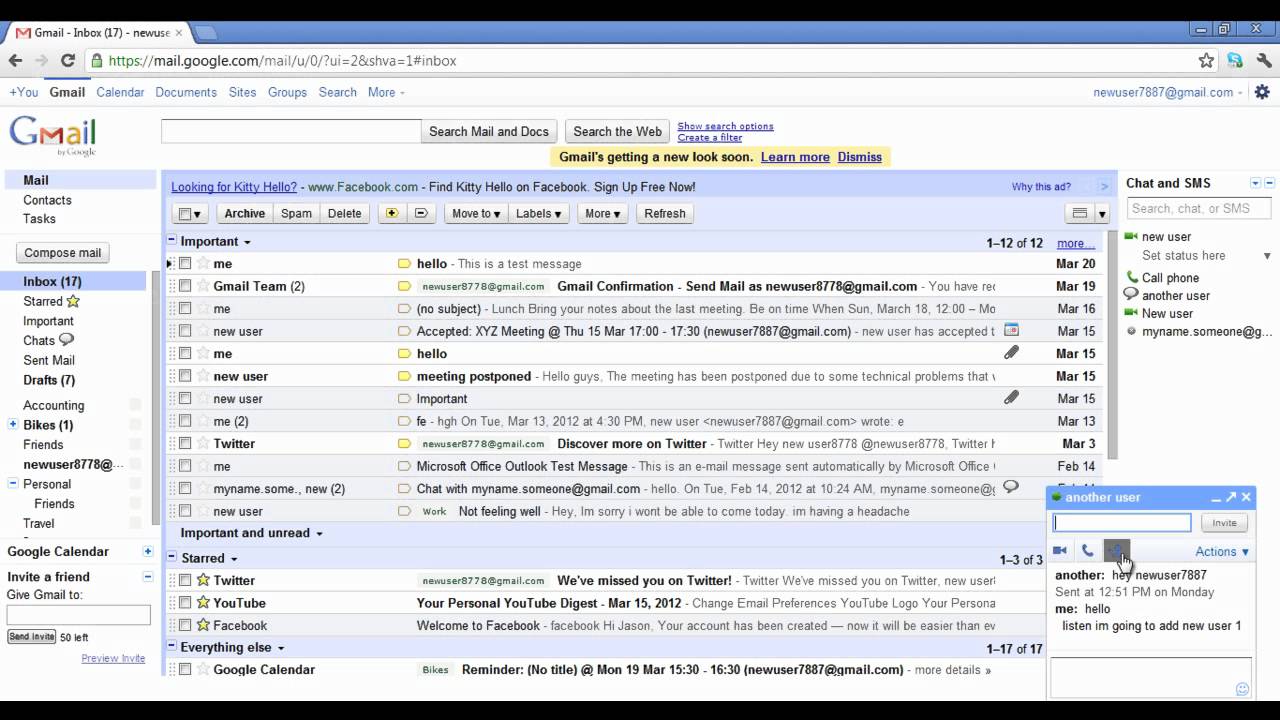
Task: Click display density icon in toolbar
Action: [1079, 213]
